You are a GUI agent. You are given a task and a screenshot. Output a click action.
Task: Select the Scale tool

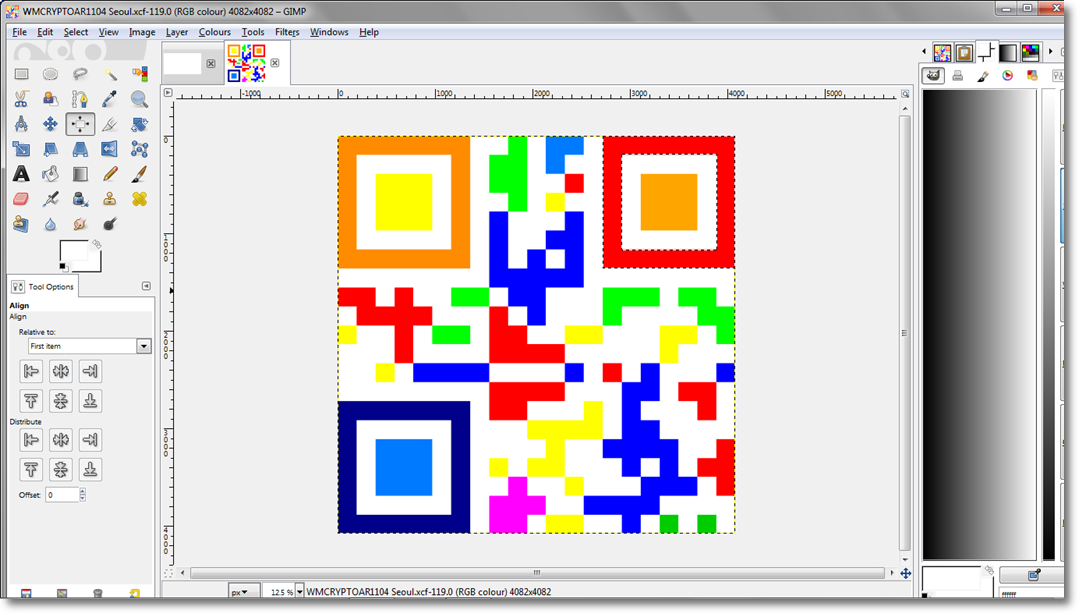pos(21,149)
